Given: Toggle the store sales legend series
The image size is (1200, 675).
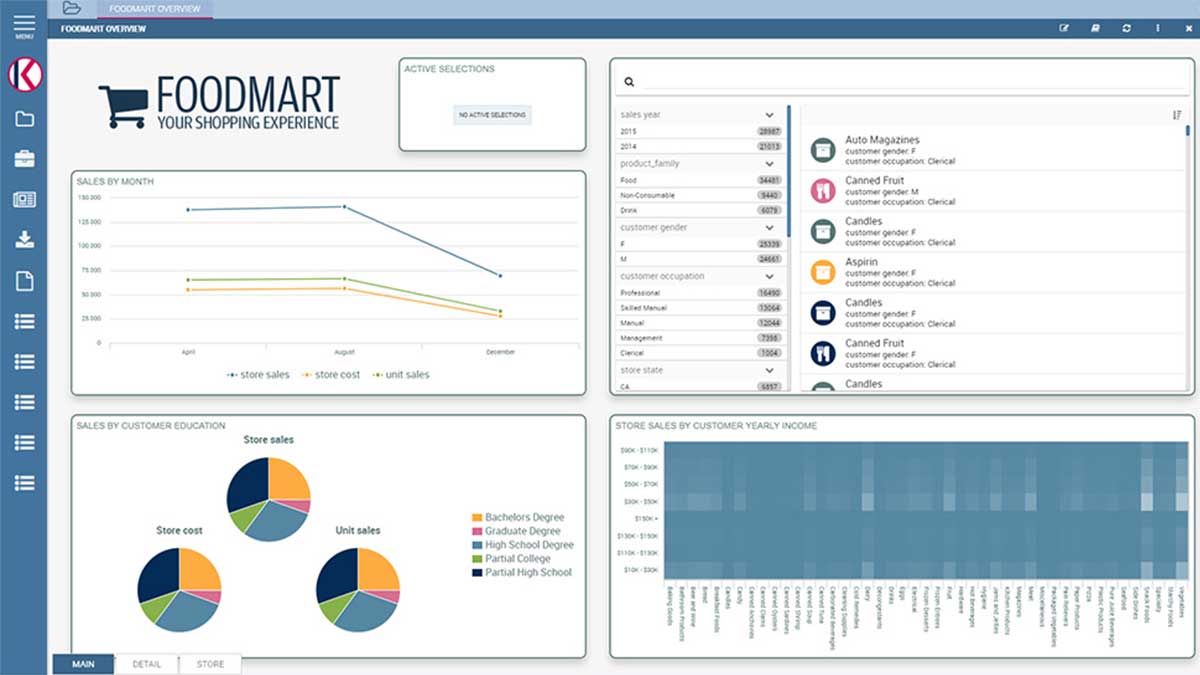Looking at the screenshot, I should (259, 375).
